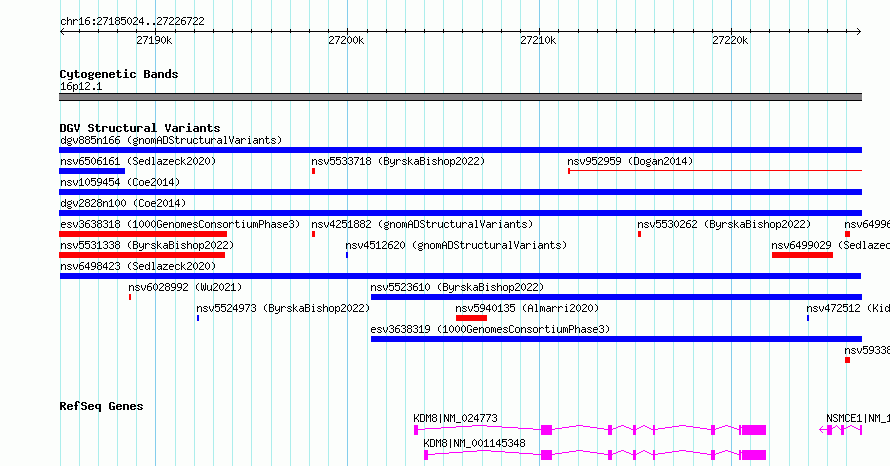Click the blue bar under esv3638319
Viewport: 890px width, 466px height.
616,339
